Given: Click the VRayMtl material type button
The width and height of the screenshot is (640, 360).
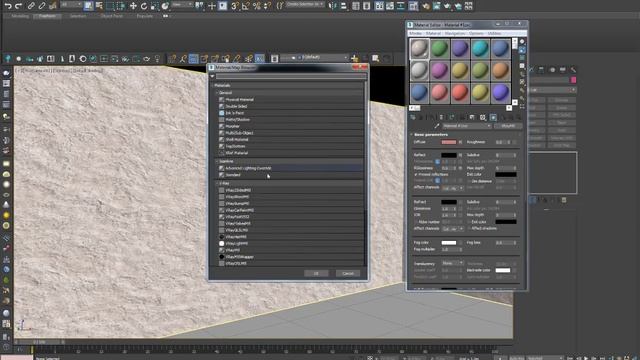Looking at the screenshot, I should point(508,126).
